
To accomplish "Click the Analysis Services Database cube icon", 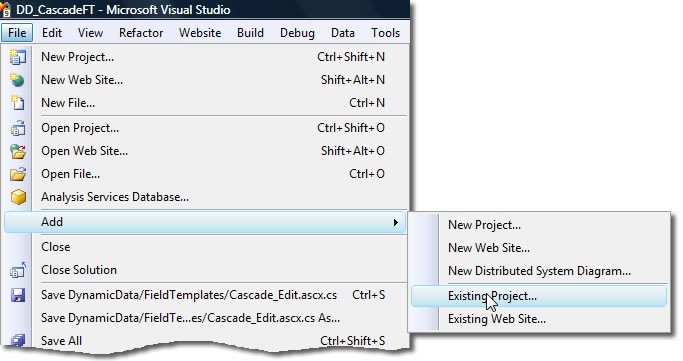I will coord(18,197).
